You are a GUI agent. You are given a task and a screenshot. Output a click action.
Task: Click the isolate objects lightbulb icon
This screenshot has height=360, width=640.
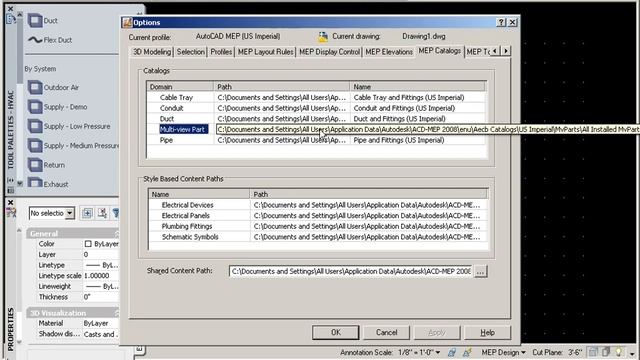point(619,352)
